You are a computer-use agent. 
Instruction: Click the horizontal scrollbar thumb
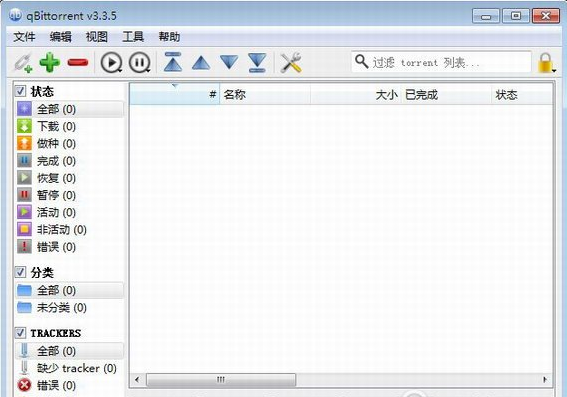[221, 380]
